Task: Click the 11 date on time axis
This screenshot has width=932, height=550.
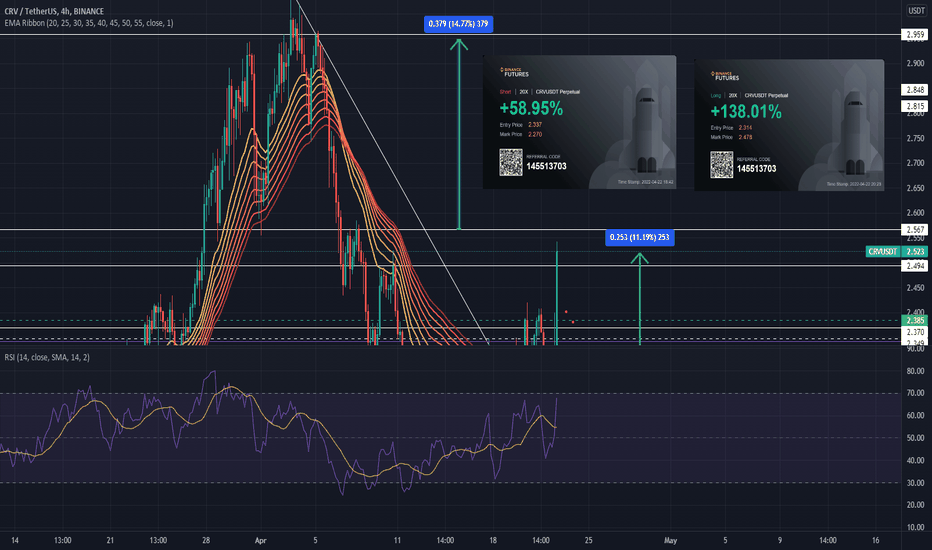Action: tap(397, 540)
